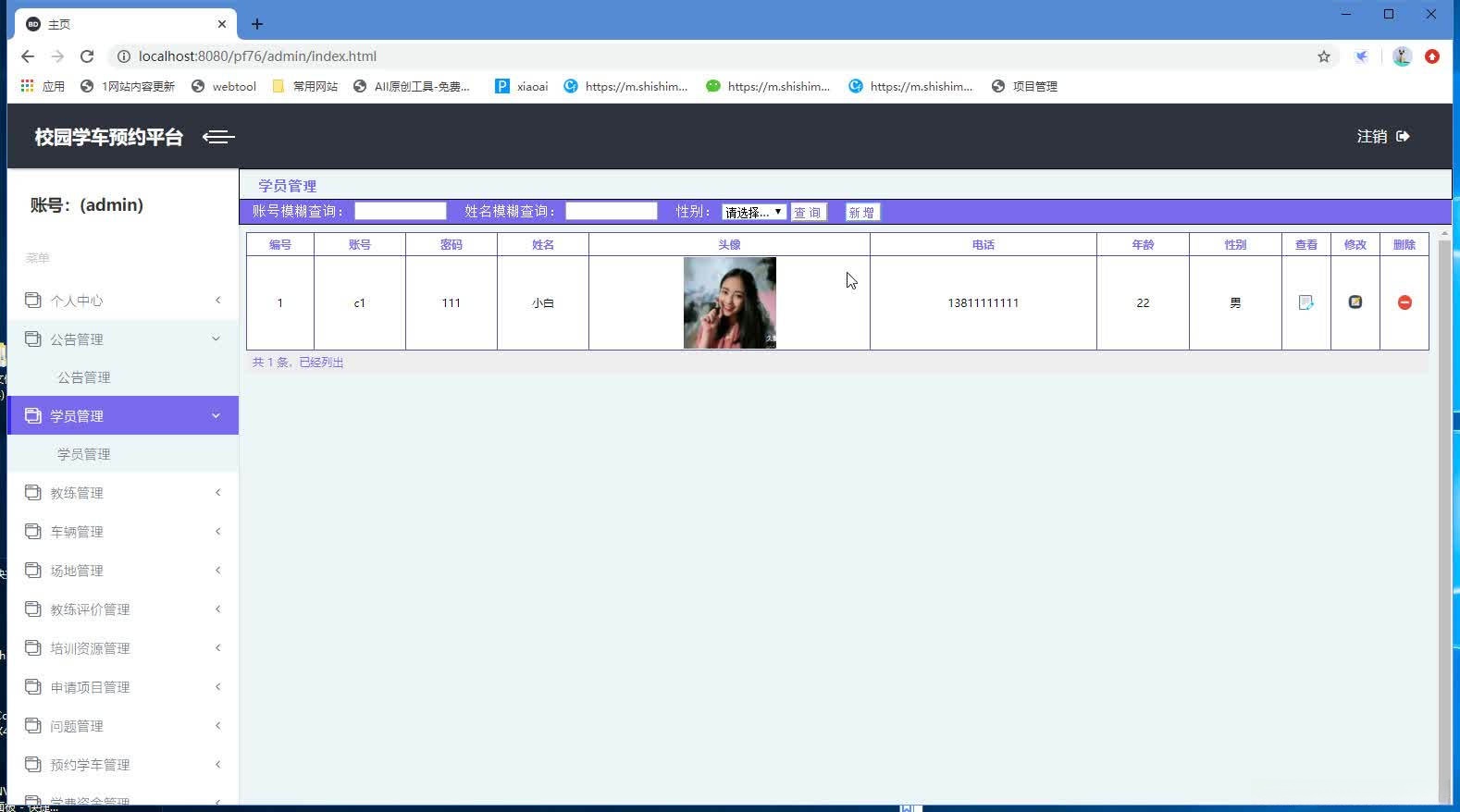Delete student c1 with red icon

tap(1404, 302)
